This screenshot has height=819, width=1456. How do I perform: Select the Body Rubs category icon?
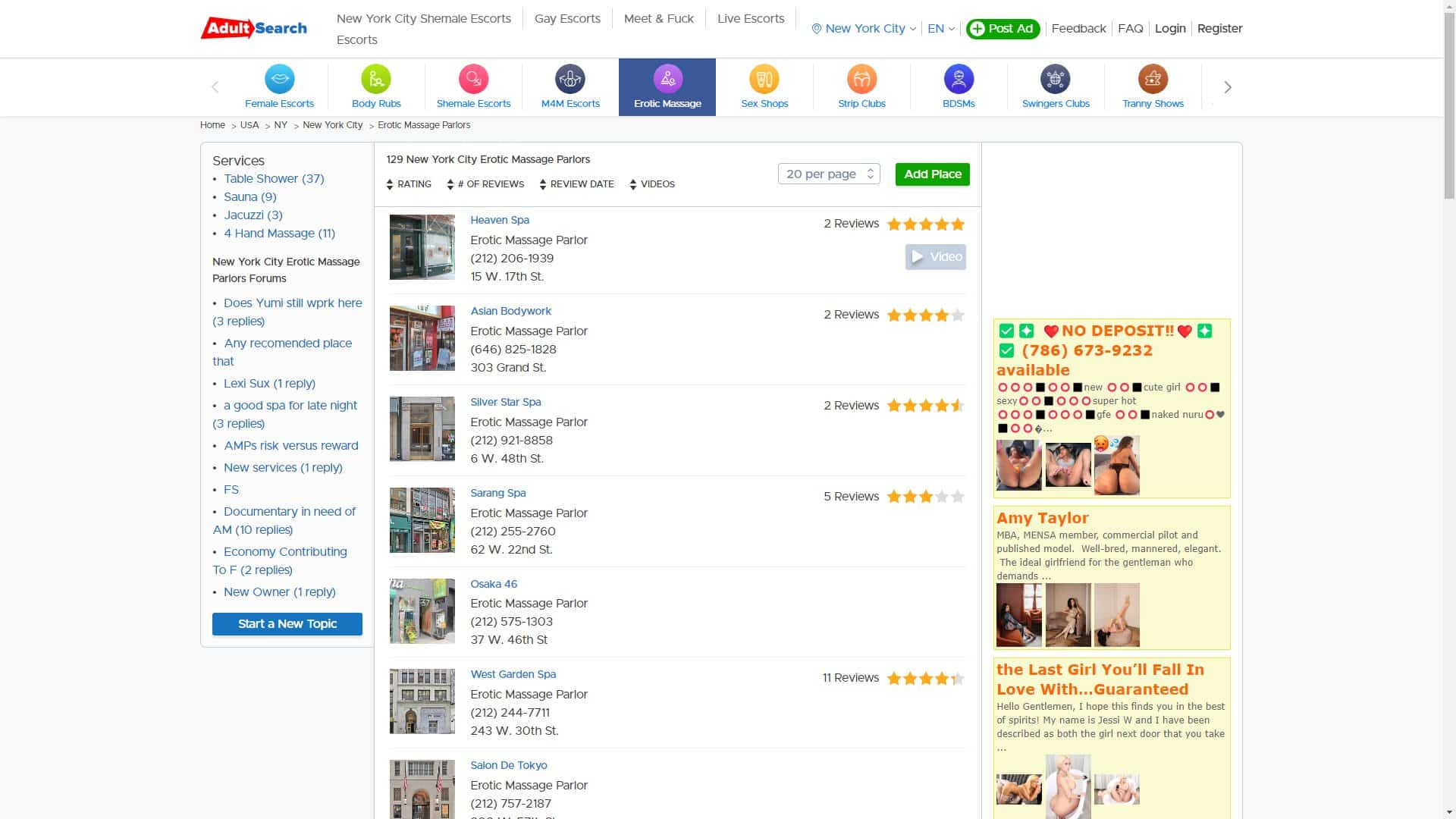coord(376,78)
